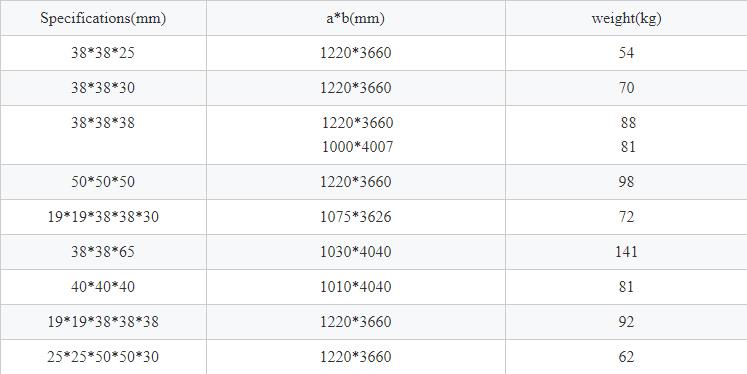Click the weight value 141

tap(626, 252)
